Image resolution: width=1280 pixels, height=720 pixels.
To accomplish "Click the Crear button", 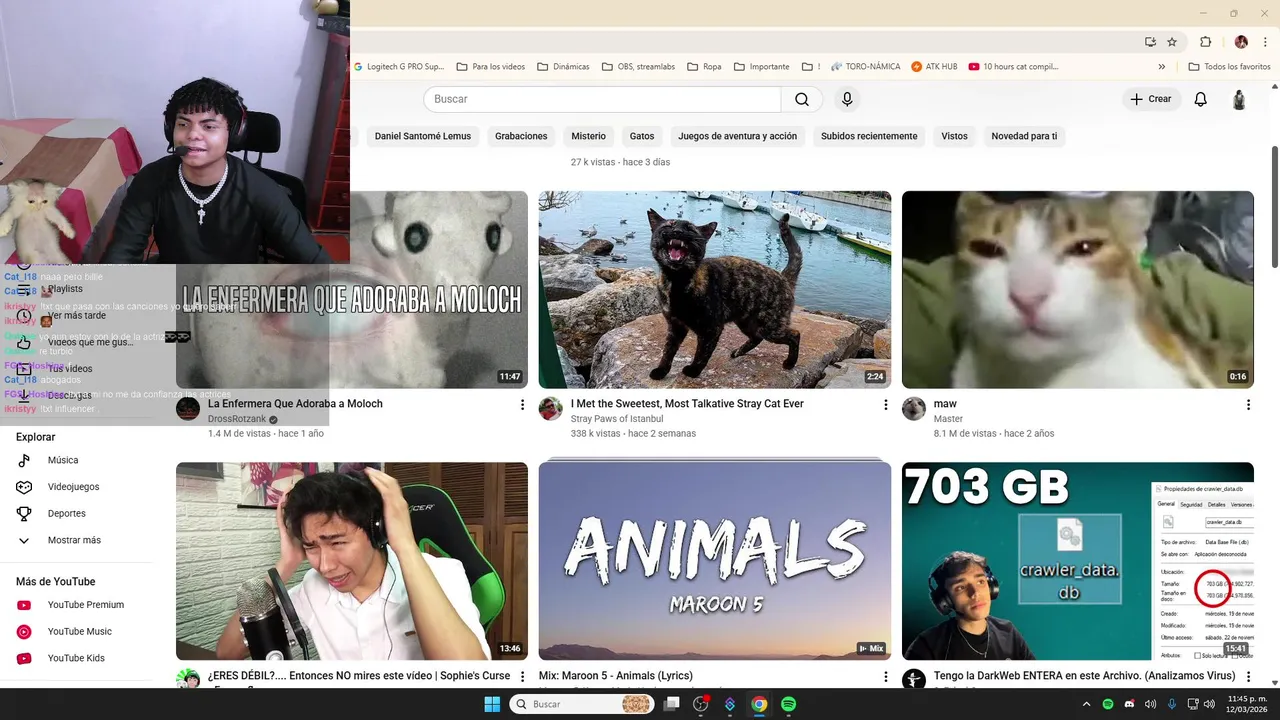I will (x=1150, y=99).
